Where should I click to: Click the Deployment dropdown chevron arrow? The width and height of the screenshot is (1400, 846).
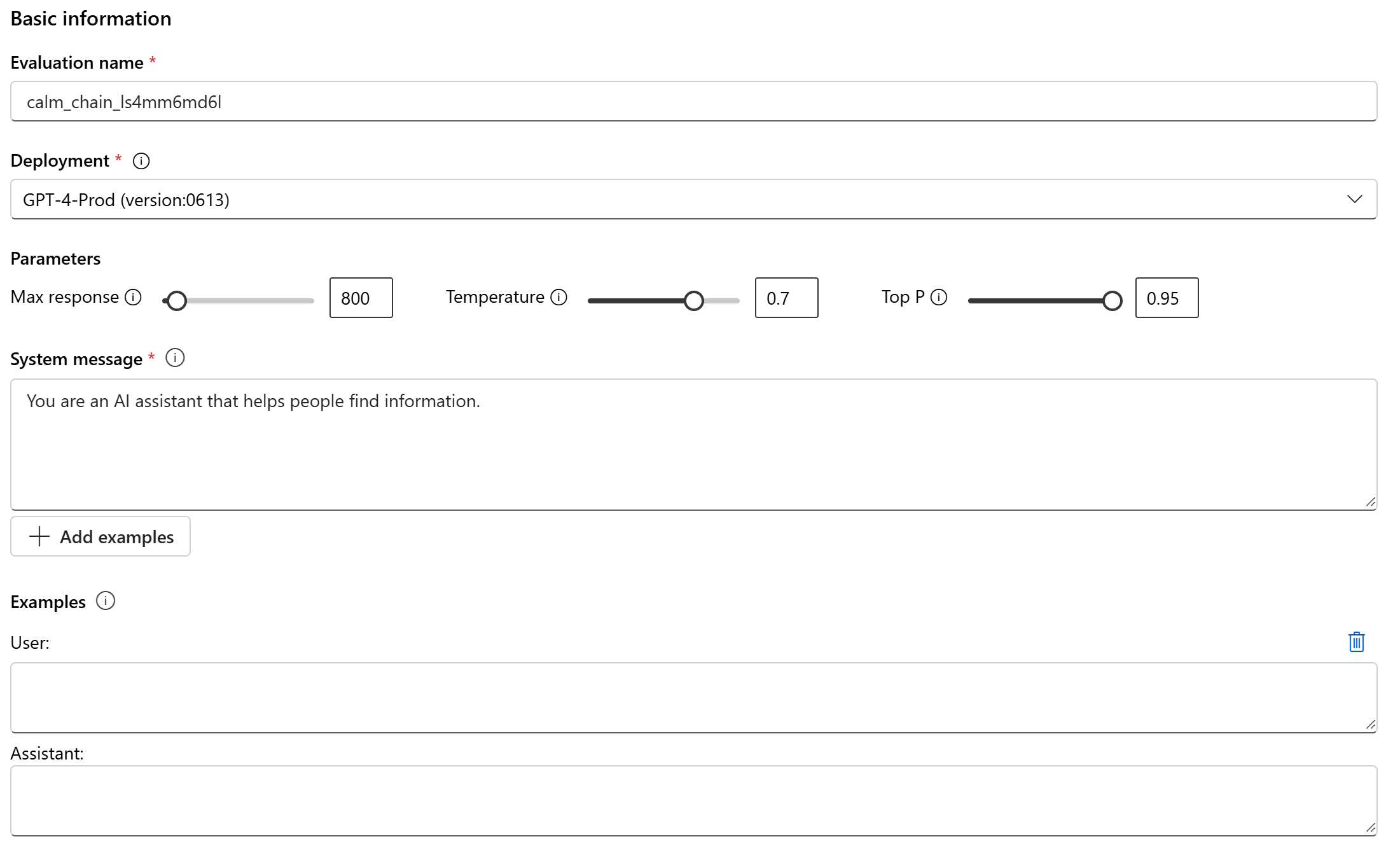coord(1354,200)
